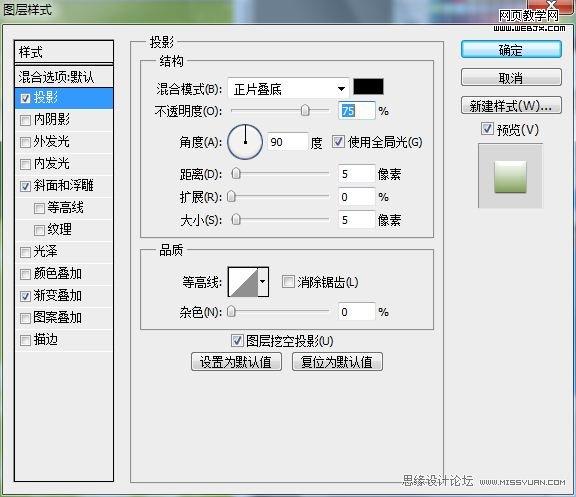Click the 不透明度 opacity slider handle
576x497 pixels.
point(305,110)
